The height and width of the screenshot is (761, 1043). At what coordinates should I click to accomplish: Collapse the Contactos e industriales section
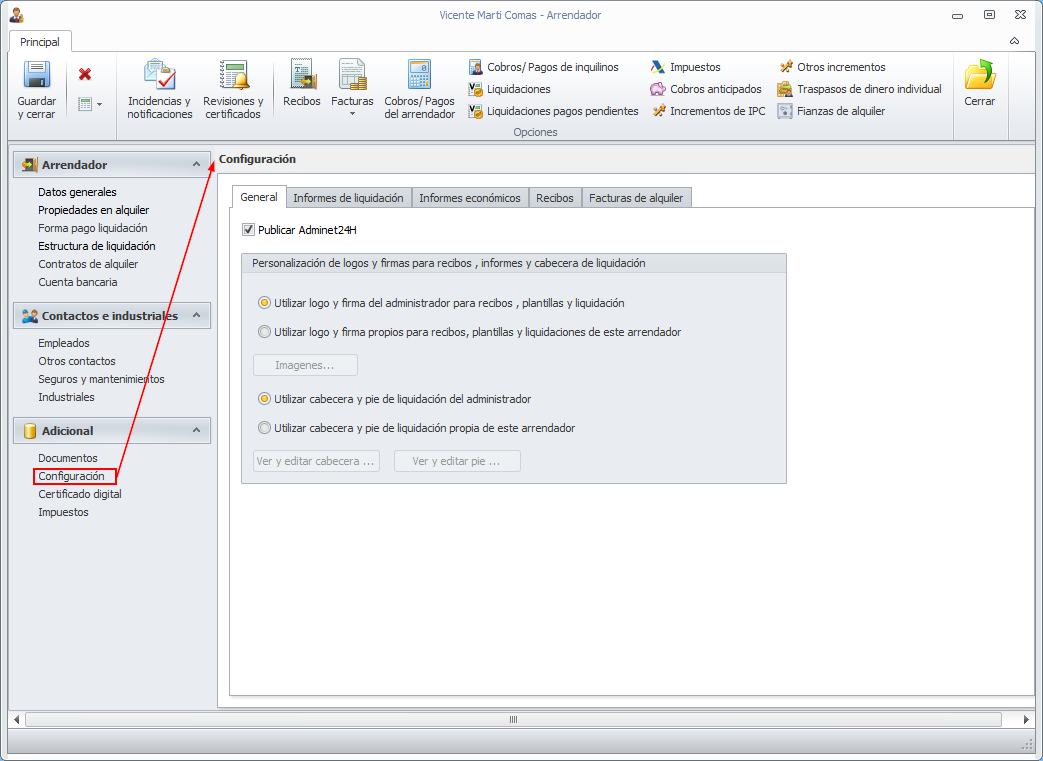196,315
